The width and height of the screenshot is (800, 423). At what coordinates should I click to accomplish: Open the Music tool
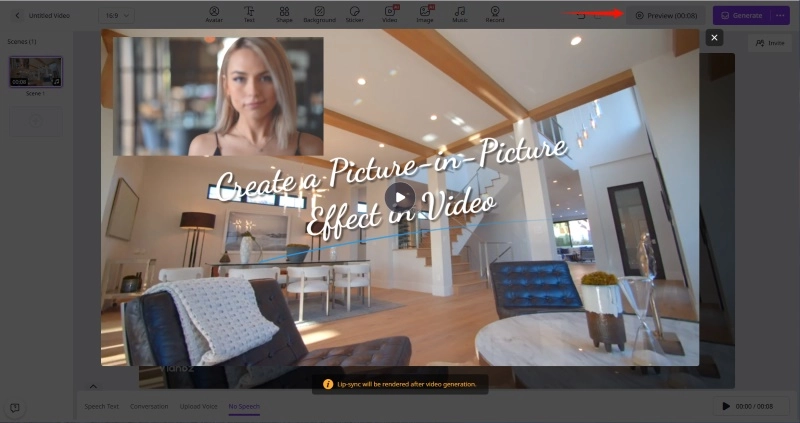coord(460,14)
